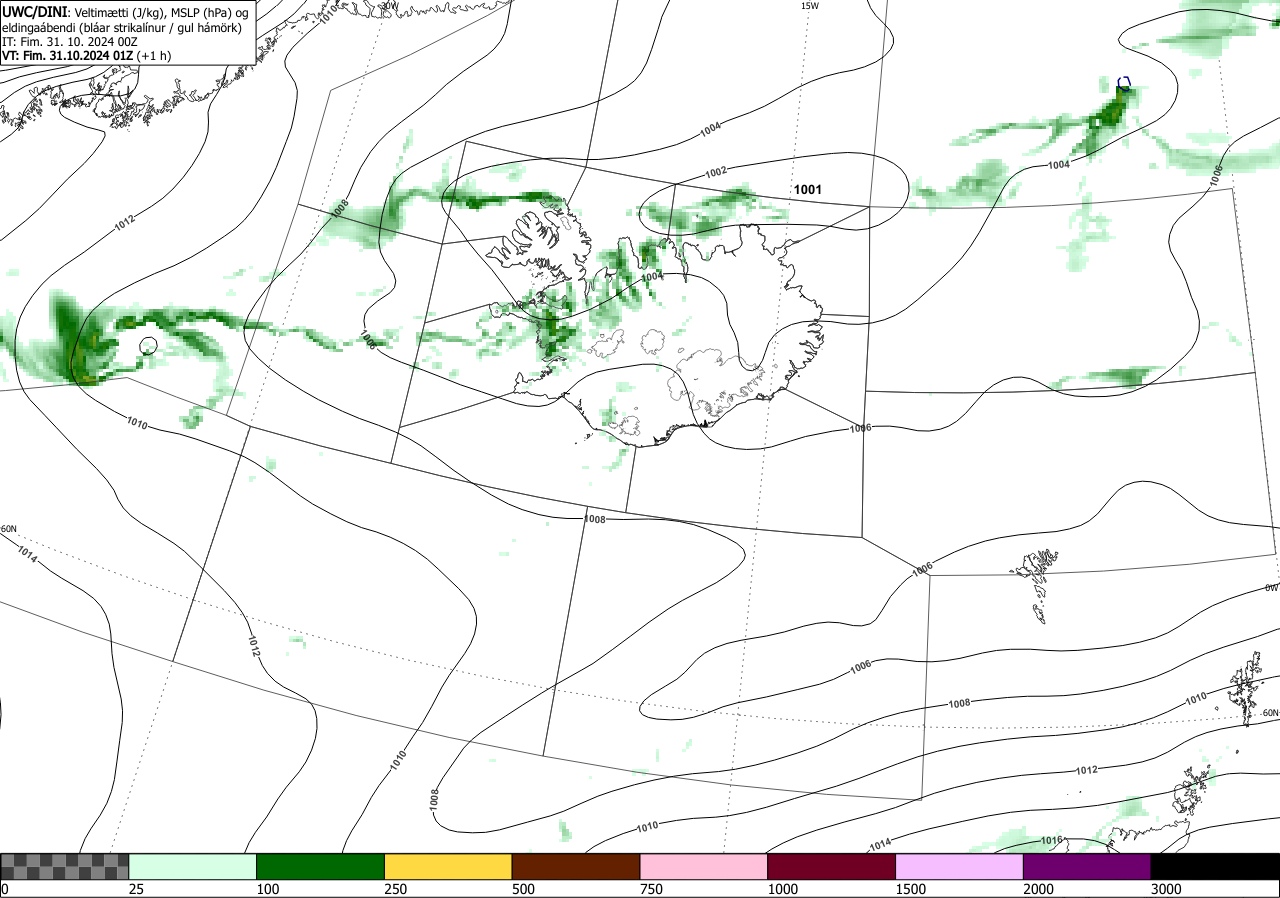The image size is (1280, 898).
Task: Click the "1016" isobar label
Action: pyautogui.click(x=1051, y=840)
